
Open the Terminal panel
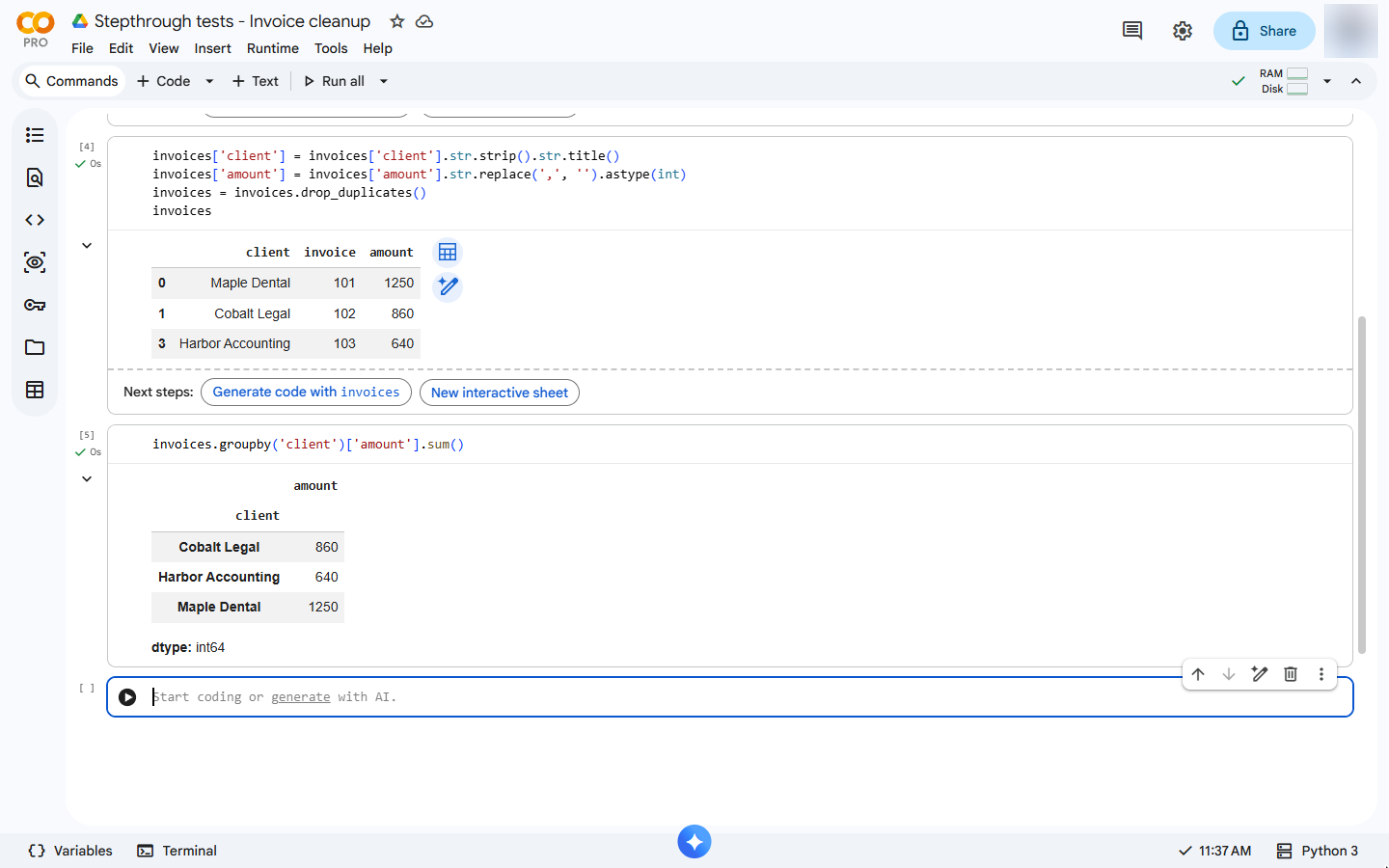[x=177, y=851]
